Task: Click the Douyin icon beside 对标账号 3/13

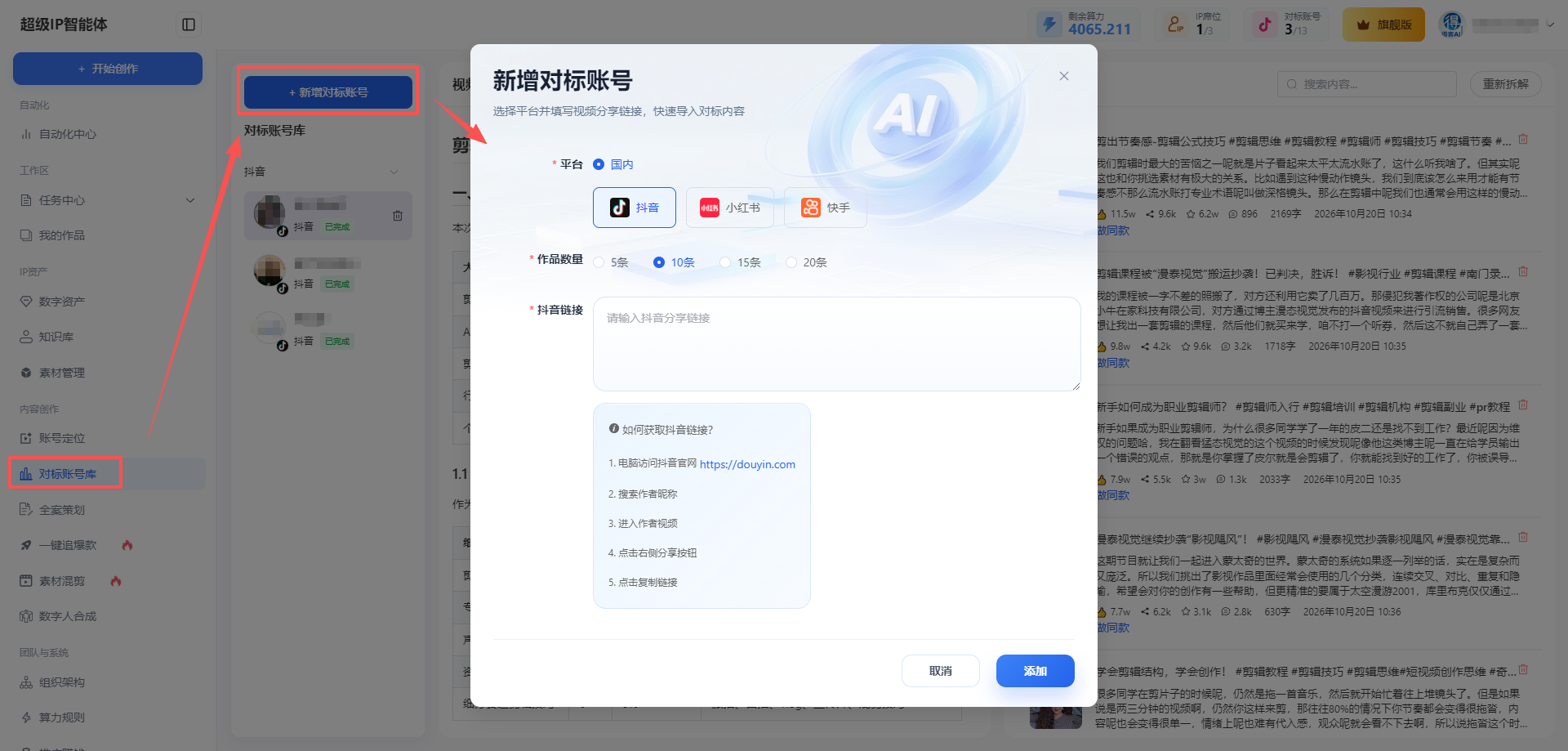Action: coord(1264,24)
